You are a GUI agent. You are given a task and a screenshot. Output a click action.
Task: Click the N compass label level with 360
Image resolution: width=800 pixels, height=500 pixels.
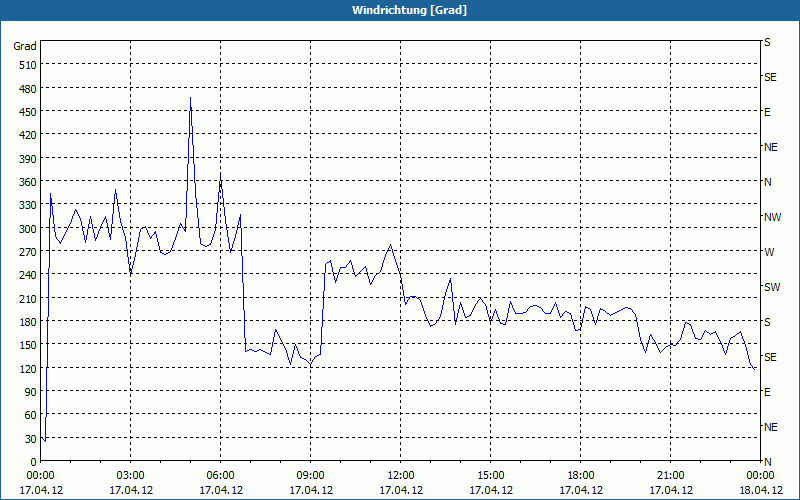coord(767,182)
